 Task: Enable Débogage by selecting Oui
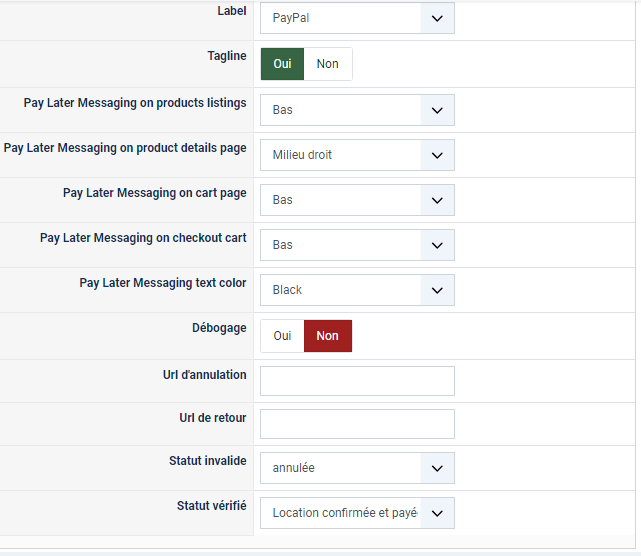coord(282,336)
